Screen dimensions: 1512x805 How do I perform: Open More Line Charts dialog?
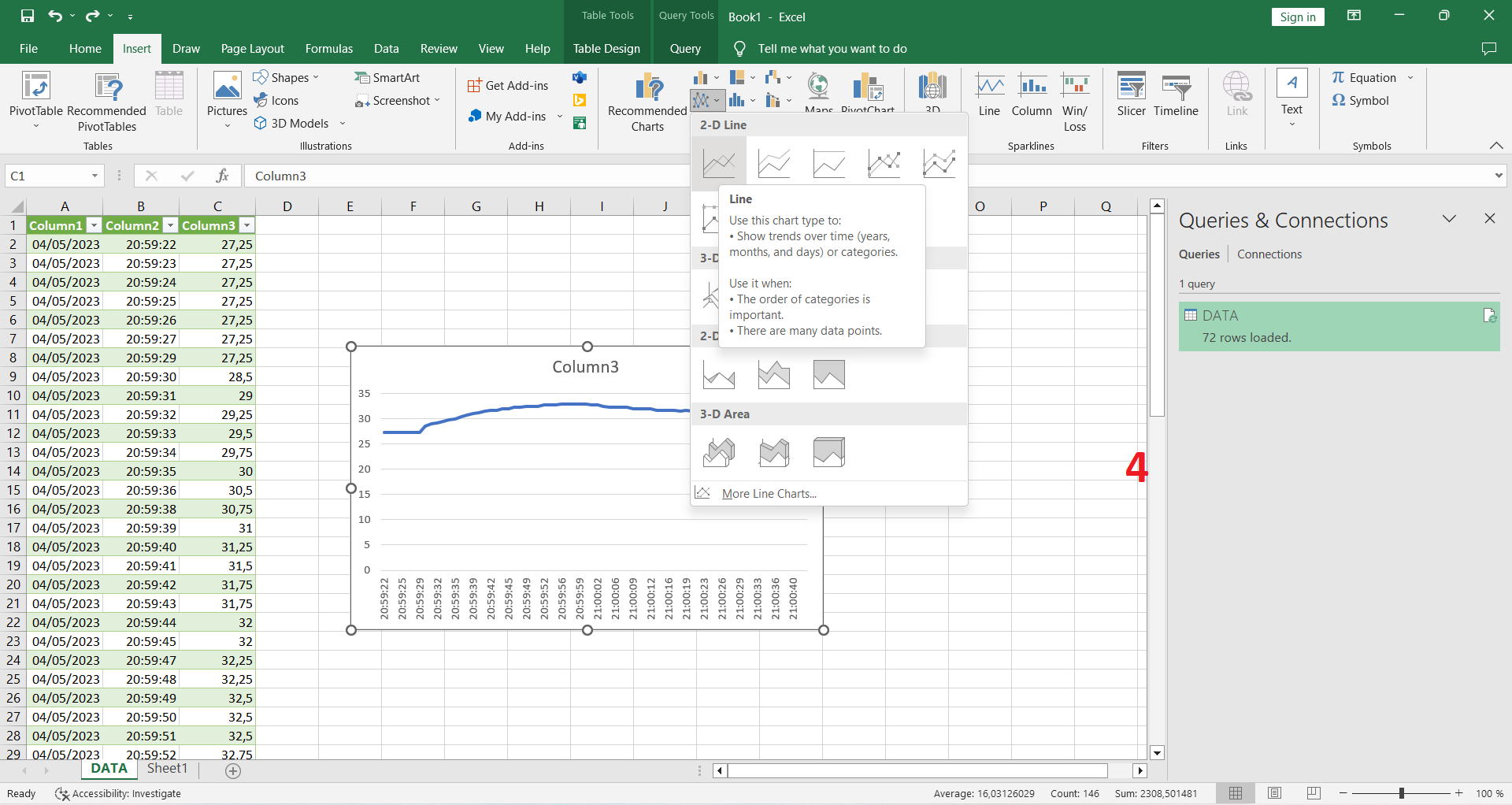(768, 493)
